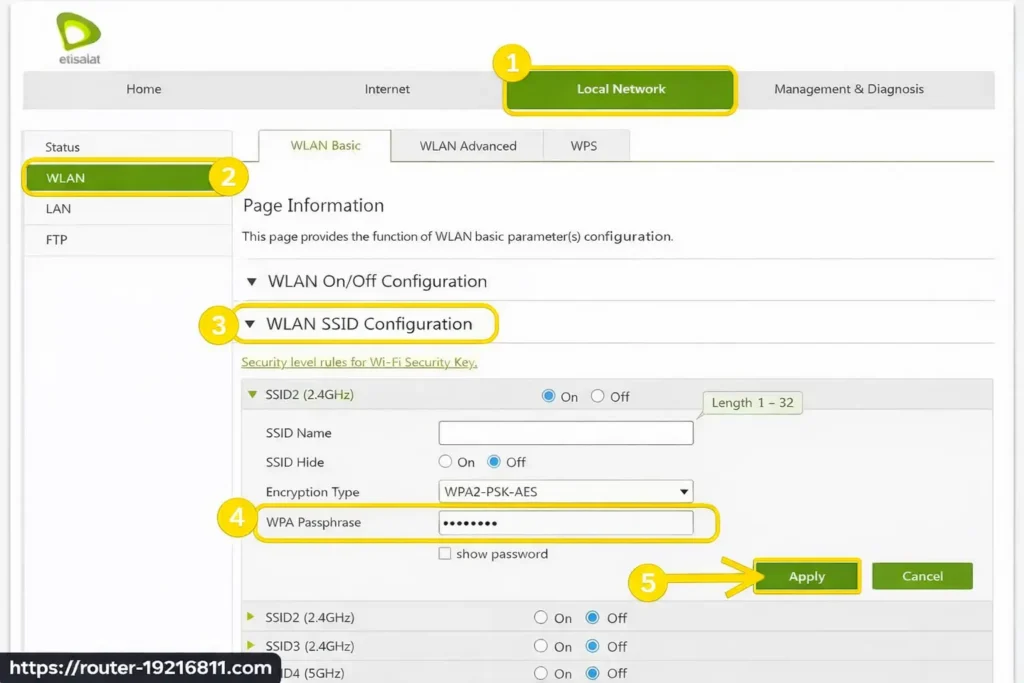The image size is (1024, 683).
Task: Set SSID Hide to On
Action: point(446,462)
